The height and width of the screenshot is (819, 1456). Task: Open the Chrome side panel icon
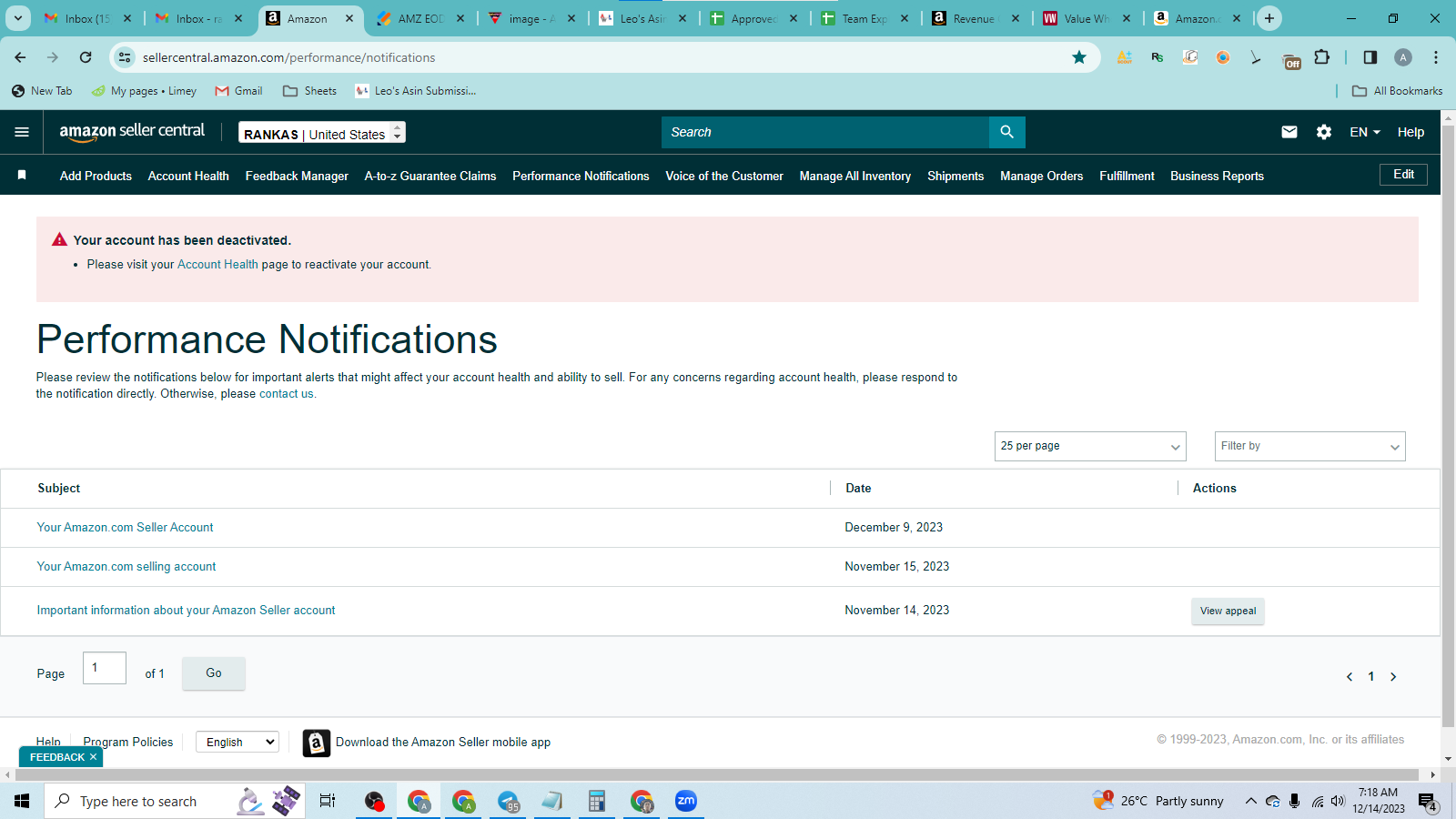click(x=1370, y=57)
